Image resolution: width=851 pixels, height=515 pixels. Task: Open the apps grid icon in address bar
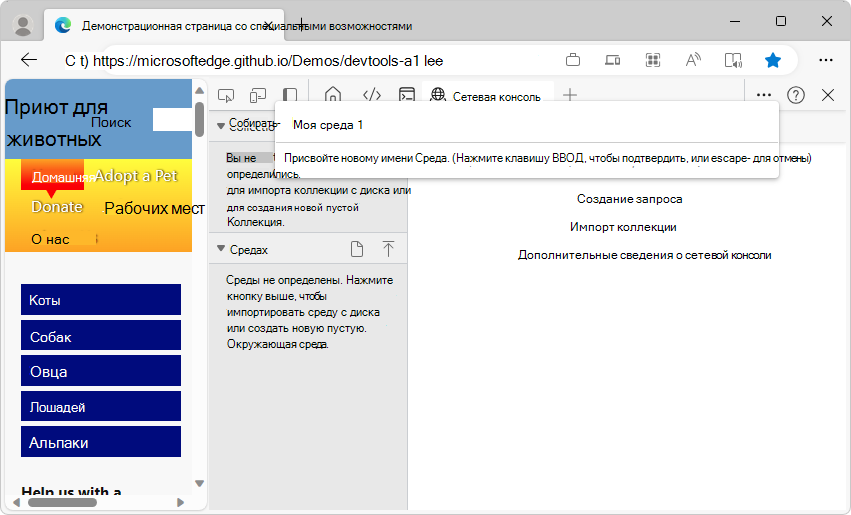pos(653,60)
